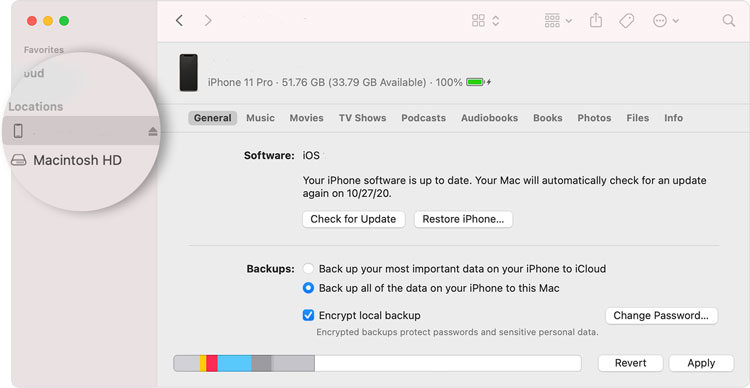
Task: Go forward with the right chevron arrow
Action: [208, 21]
